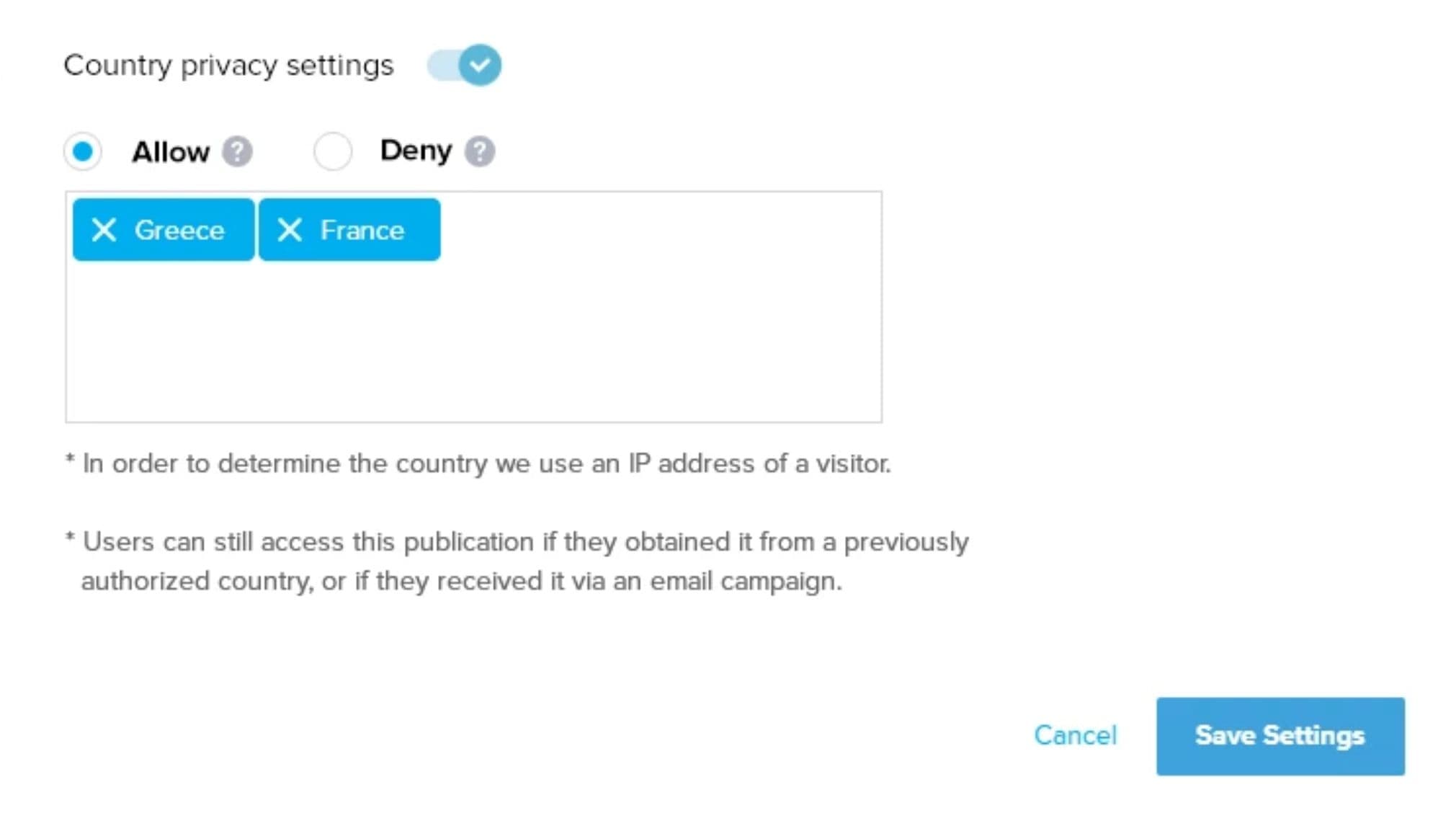Click the light track of the privacy switch
The height and width of the screenshot is (831, 1456).
[x=442, y=66]
